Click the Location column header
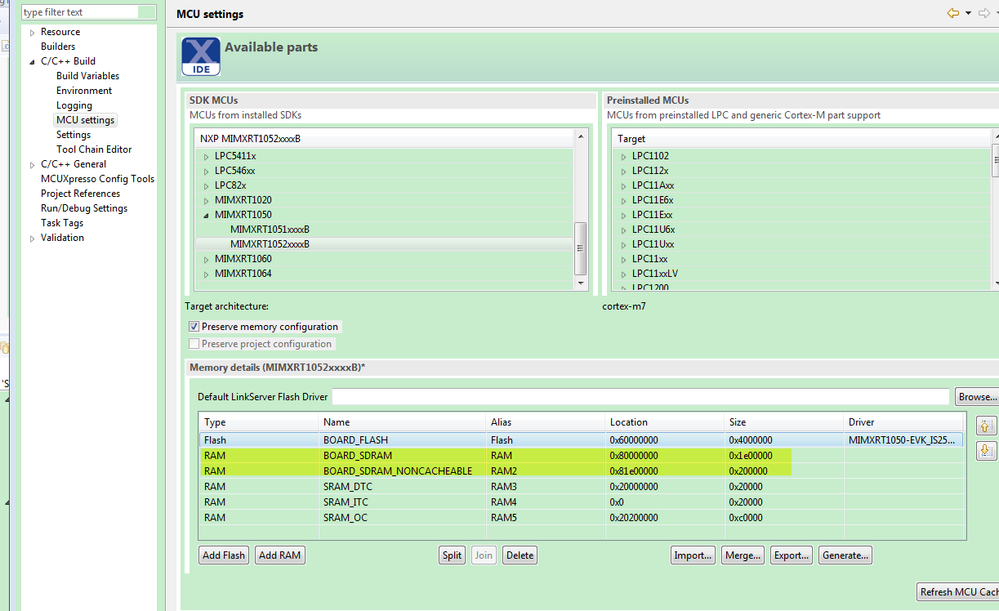This screenshot has height=611, width=999. click(x=665, y=422)
